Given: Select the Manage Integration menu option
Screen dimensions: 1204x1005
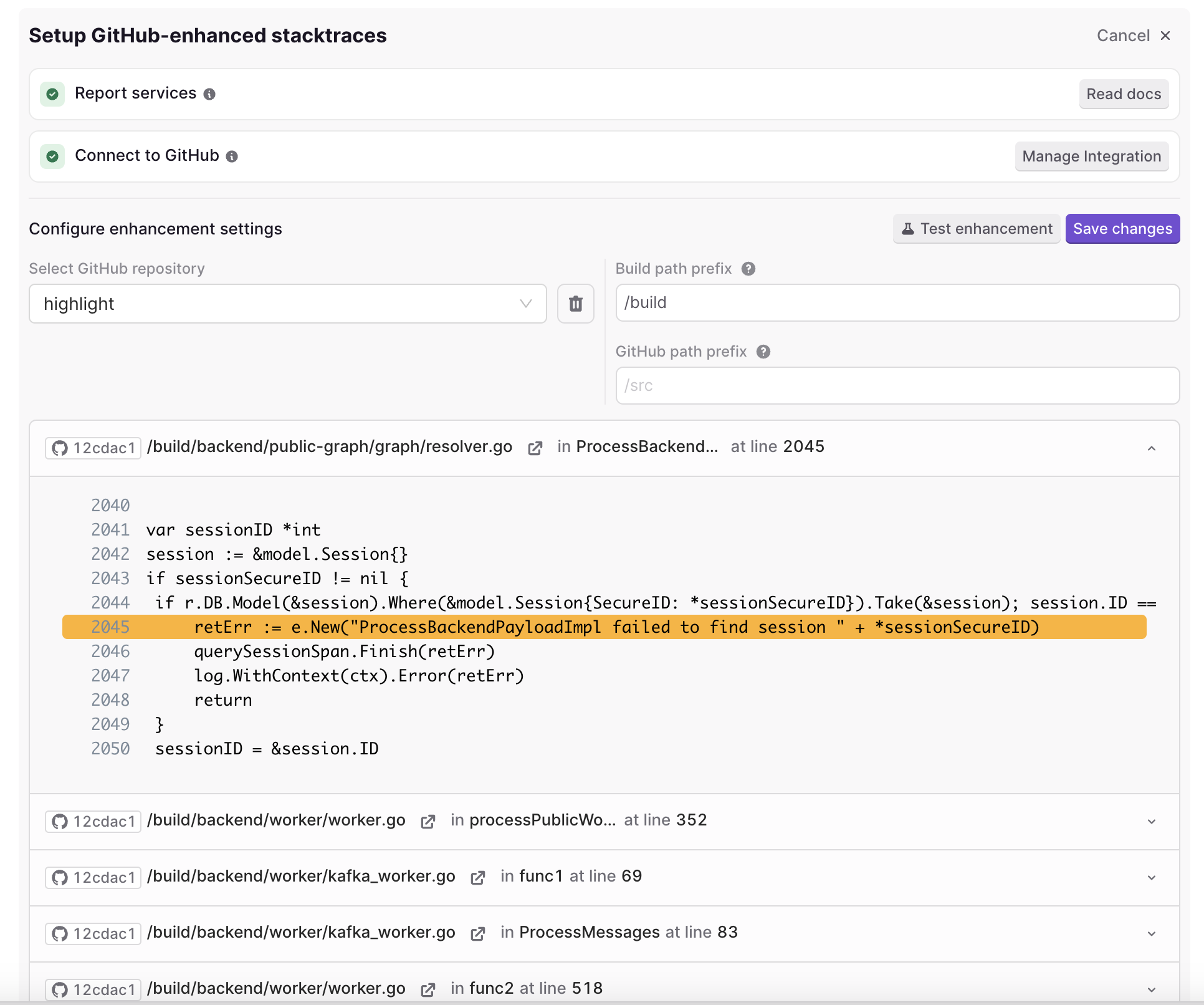Looking at the screenshot, I should click(x=1090, y=155).
